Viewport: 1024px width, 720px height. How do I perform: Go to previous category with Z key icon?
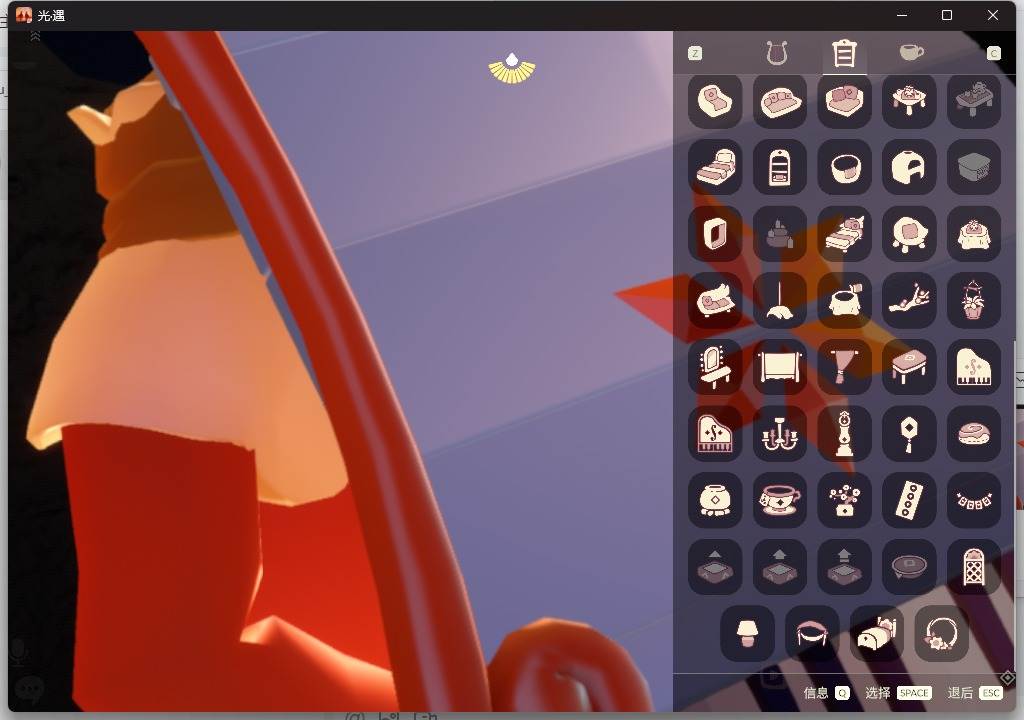[695, 54]
